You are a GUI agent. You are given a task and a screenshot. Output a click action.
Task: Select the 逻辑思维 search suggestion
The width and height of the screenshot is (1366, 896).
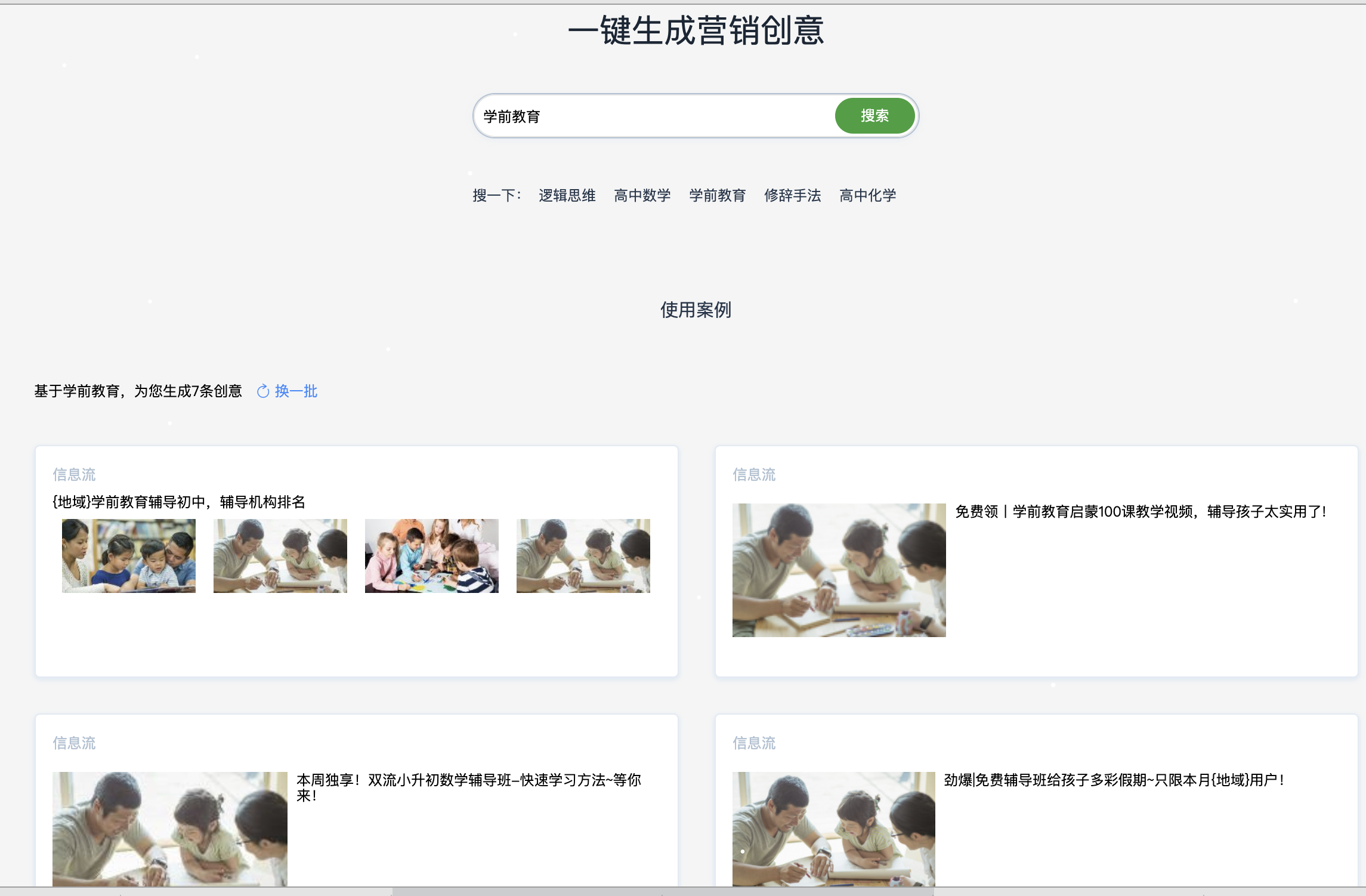[567, 195]
